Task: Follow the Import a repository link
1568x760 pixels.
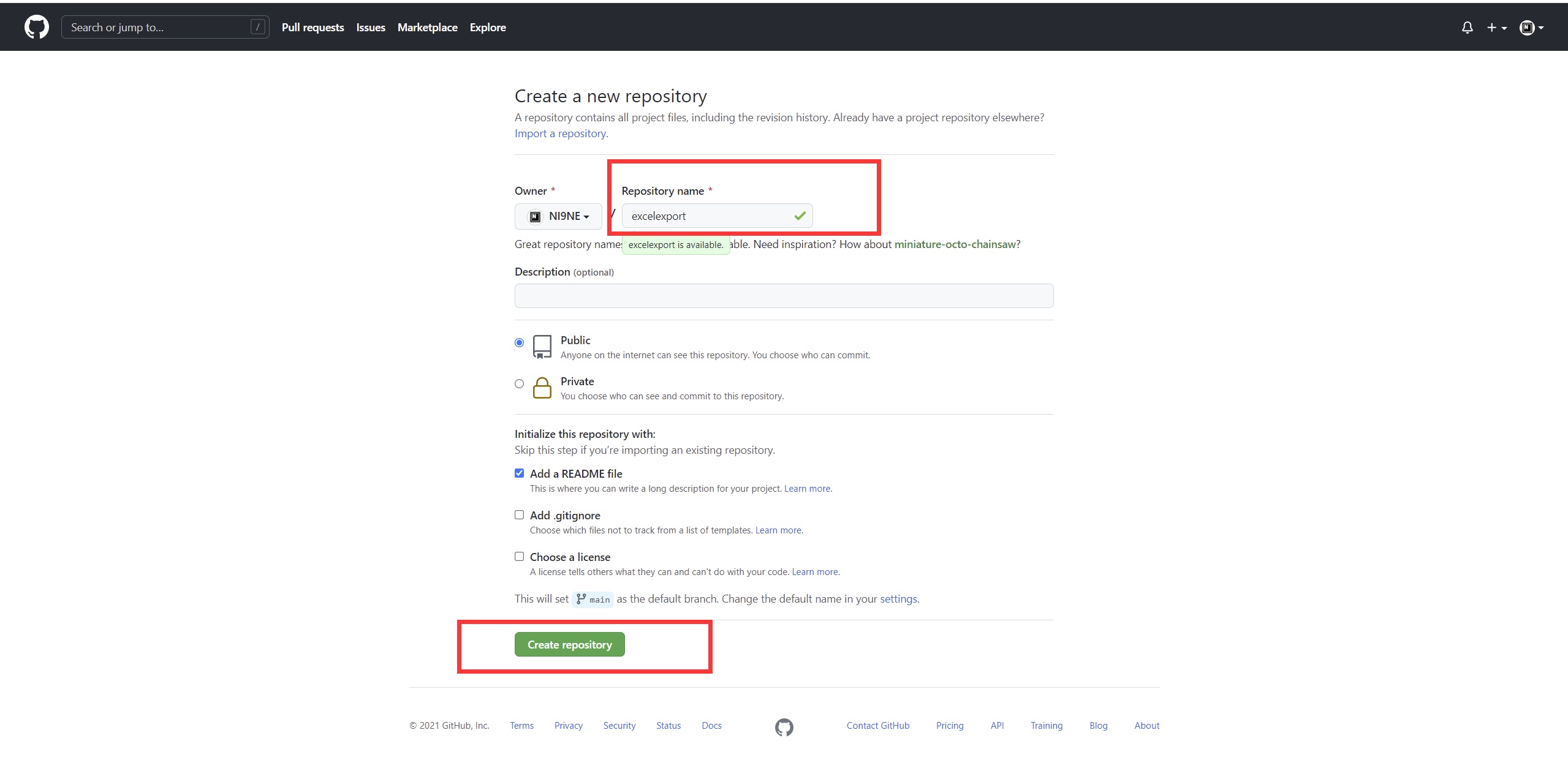Action: (561, 134)
